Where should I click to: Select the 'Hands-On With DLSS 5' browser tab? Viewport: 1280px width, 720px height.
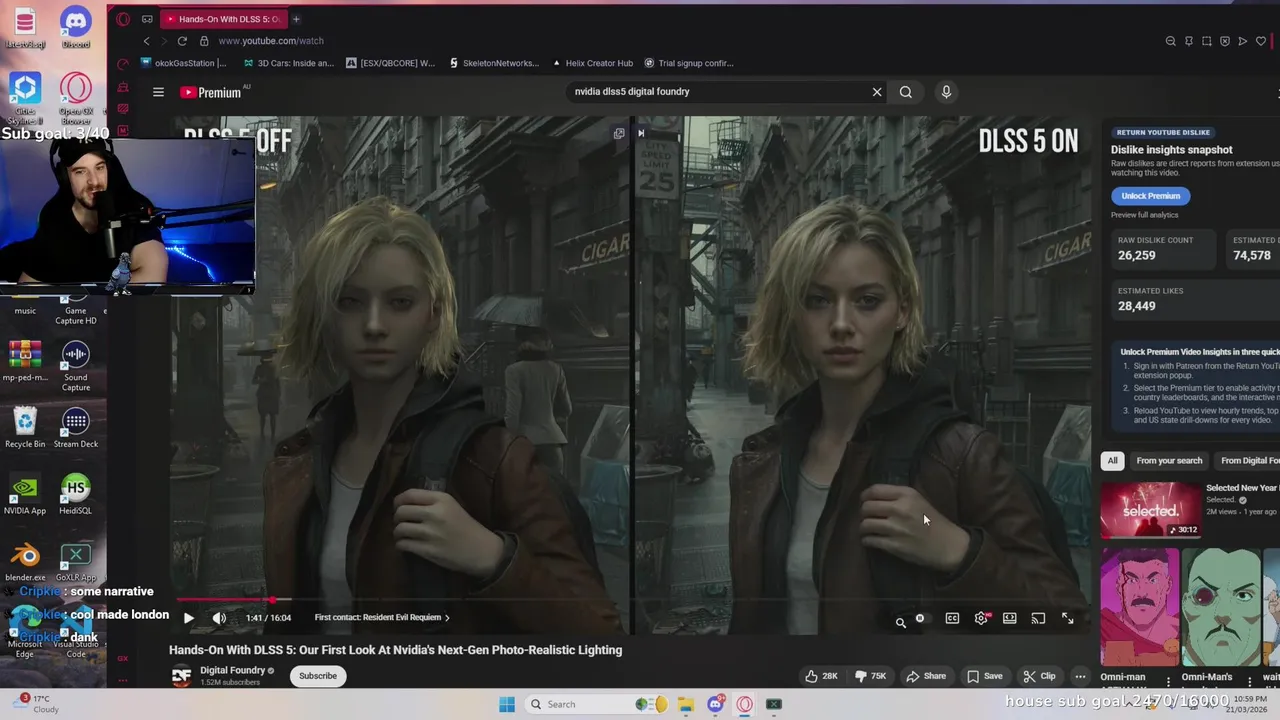point(223,19)
